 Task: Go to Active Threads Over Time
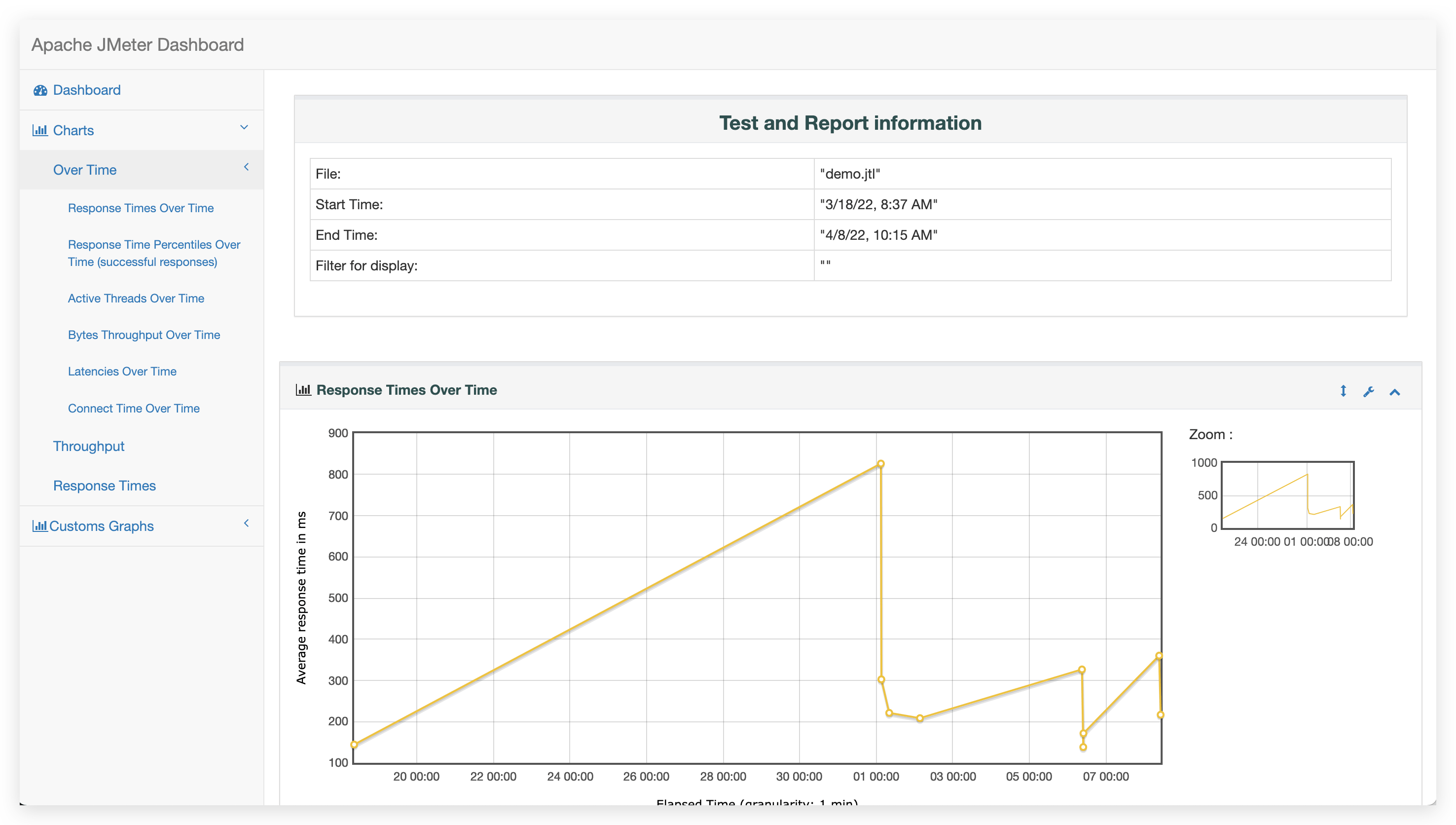coord(136,299)
